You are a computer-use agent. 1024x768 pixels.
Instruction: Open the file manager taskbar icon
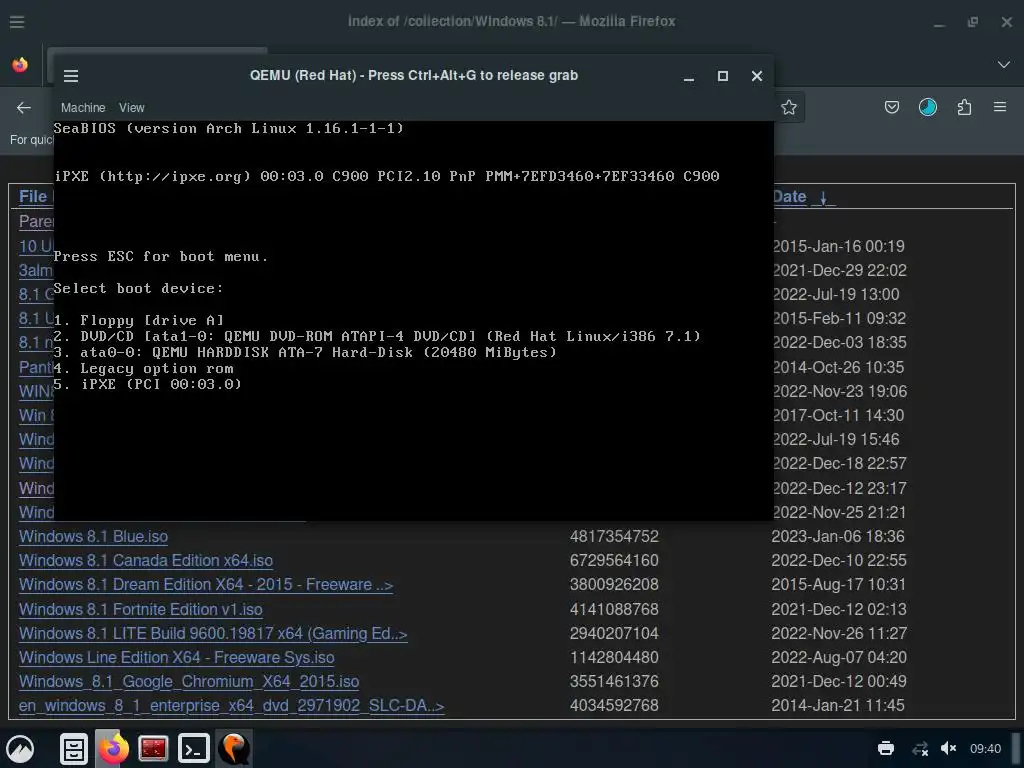(74, 749)
